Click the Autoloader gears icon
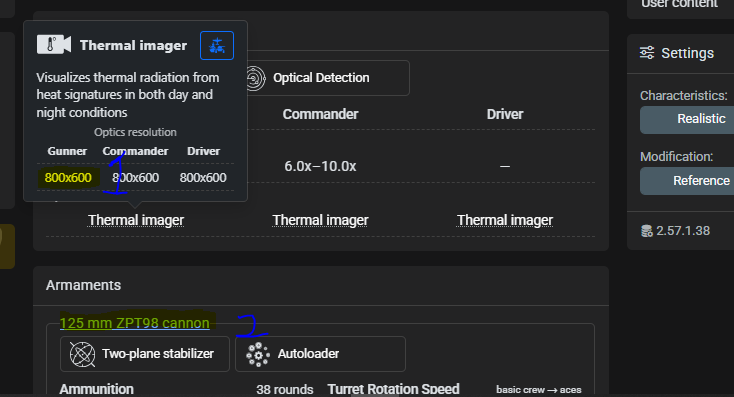The width and height of the screenshot is (734, 397). [258, 354]
